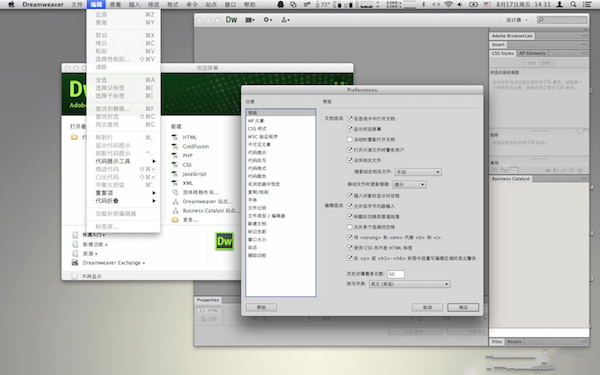
Task: Click the HTML new document icon
Action: click(175, 137)
